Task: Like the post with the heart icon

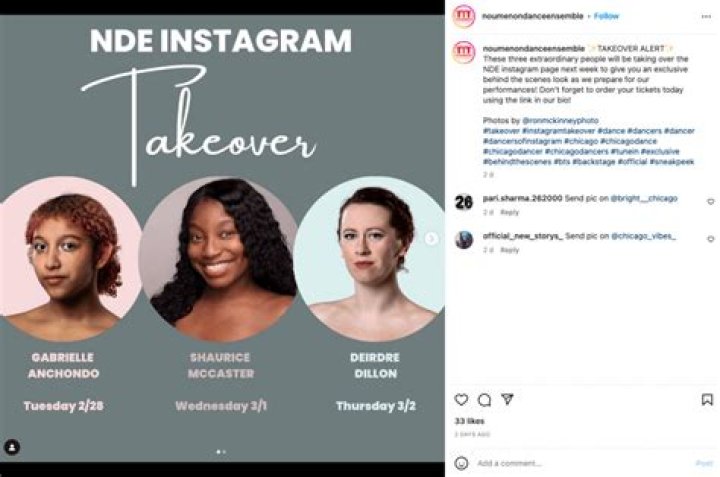Action: (461, 399)
